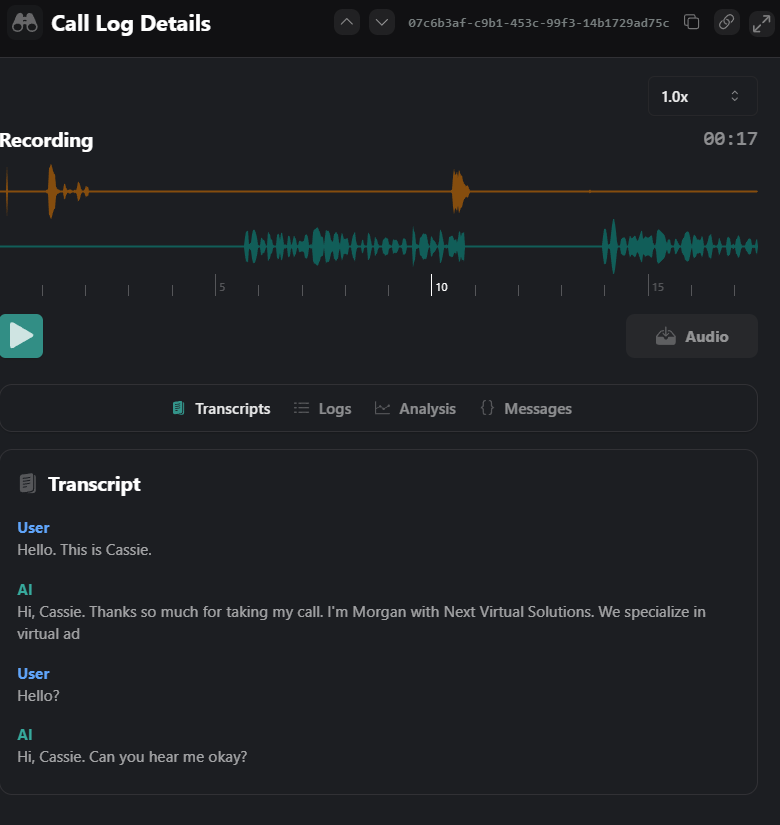The height and width of the screenshot is (825, 780).
Task: Click the 15 second timeline marker
Action: point(658,287)
